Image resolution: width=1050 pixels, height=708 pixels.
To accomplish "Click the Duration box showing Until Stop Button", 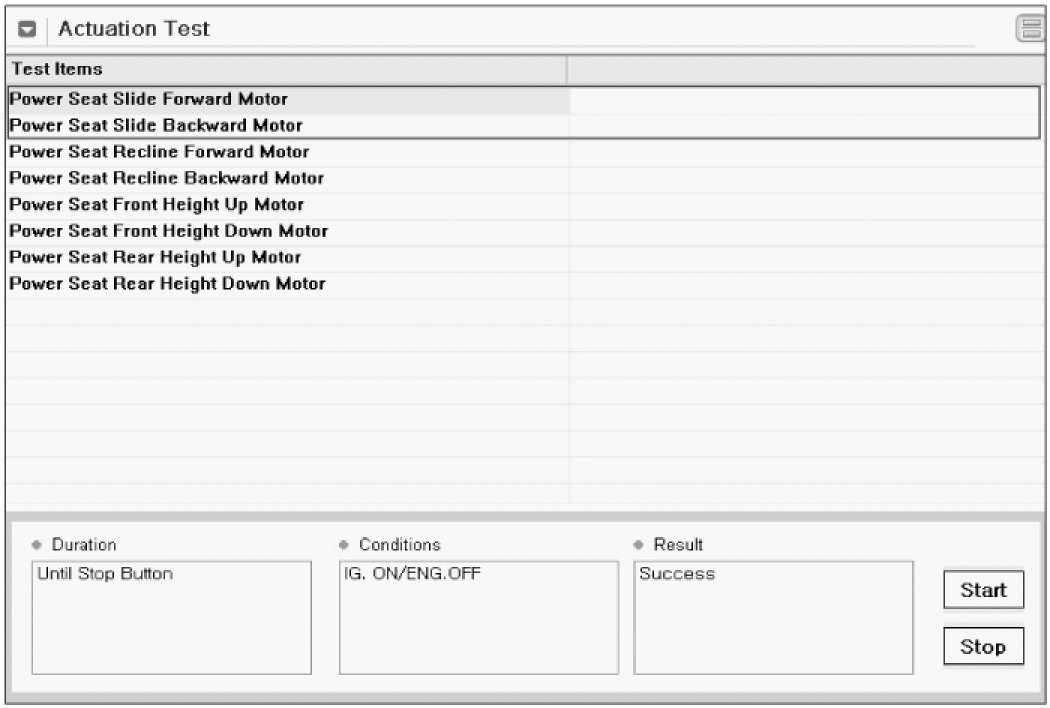I will pos(171,617).
